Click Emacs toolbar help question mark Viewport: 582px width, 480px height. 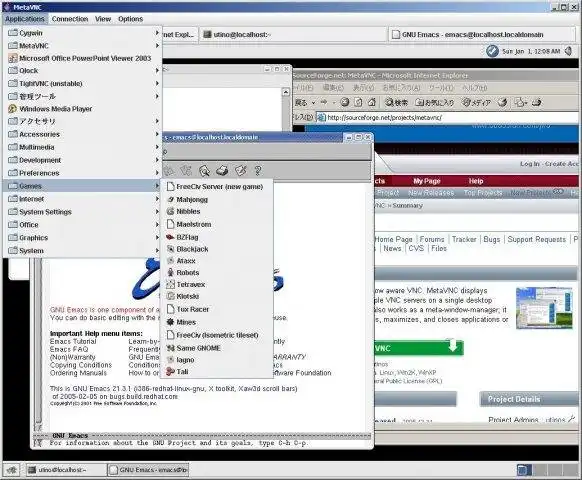tap(258, 171)
